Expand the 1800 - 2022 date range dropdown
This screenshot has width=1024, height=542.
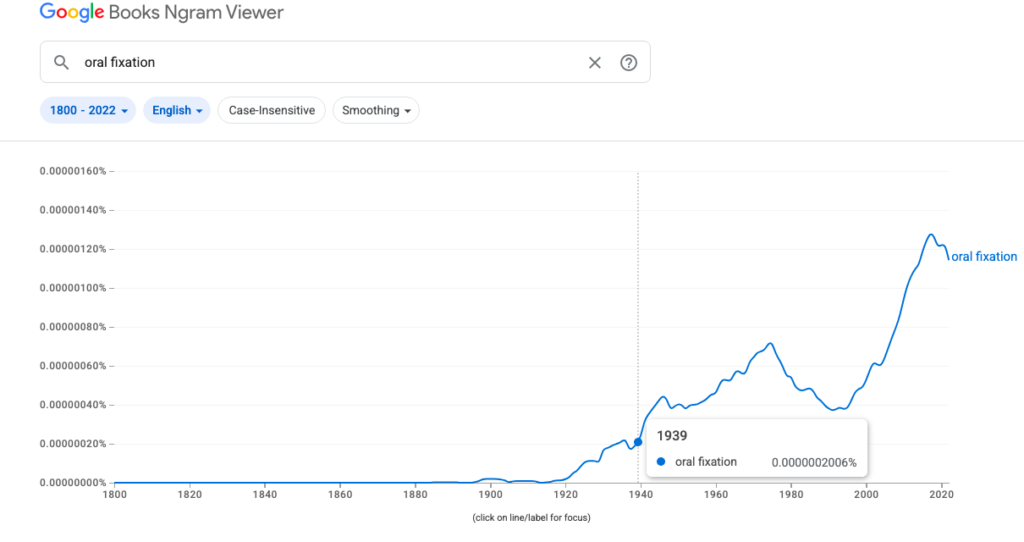(x=89, y=110)
